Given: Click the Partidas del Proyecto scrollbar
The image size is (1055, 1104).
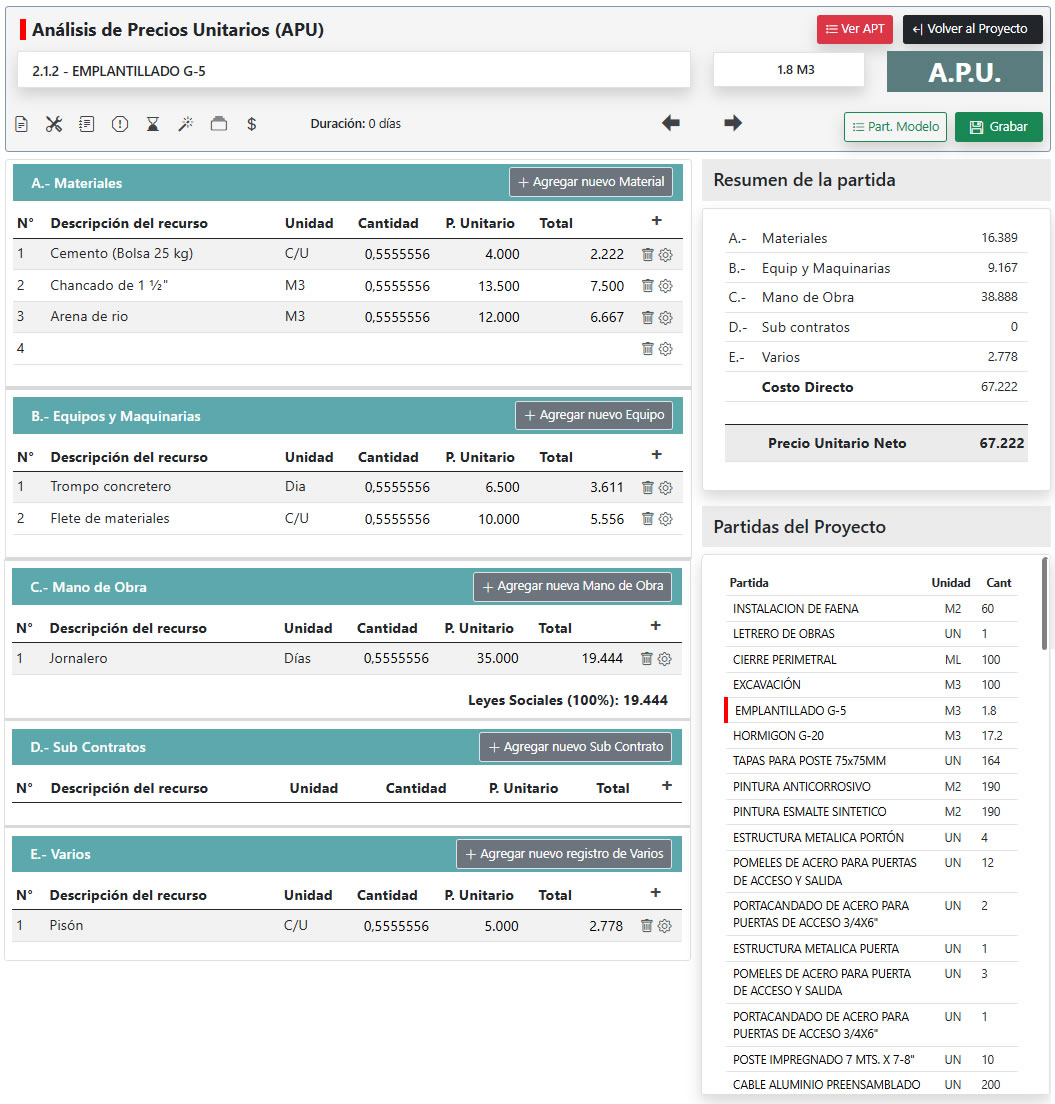Looking at the screenshot, I should tap(1044, 604).
